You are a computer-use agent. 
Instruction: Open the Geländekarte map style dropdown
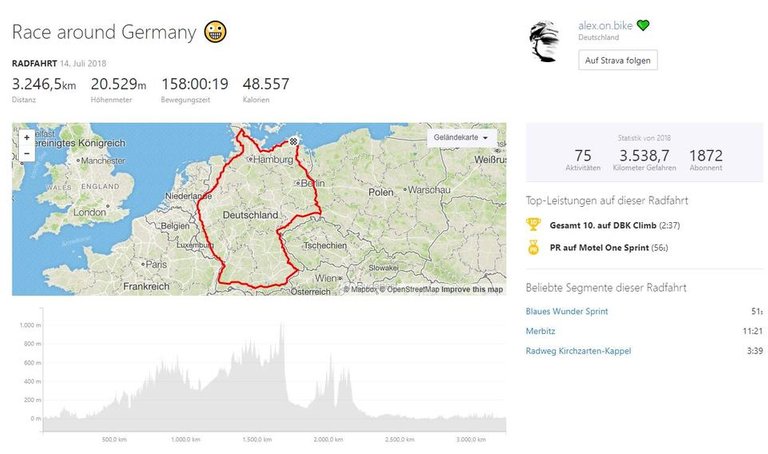point(462,138)
